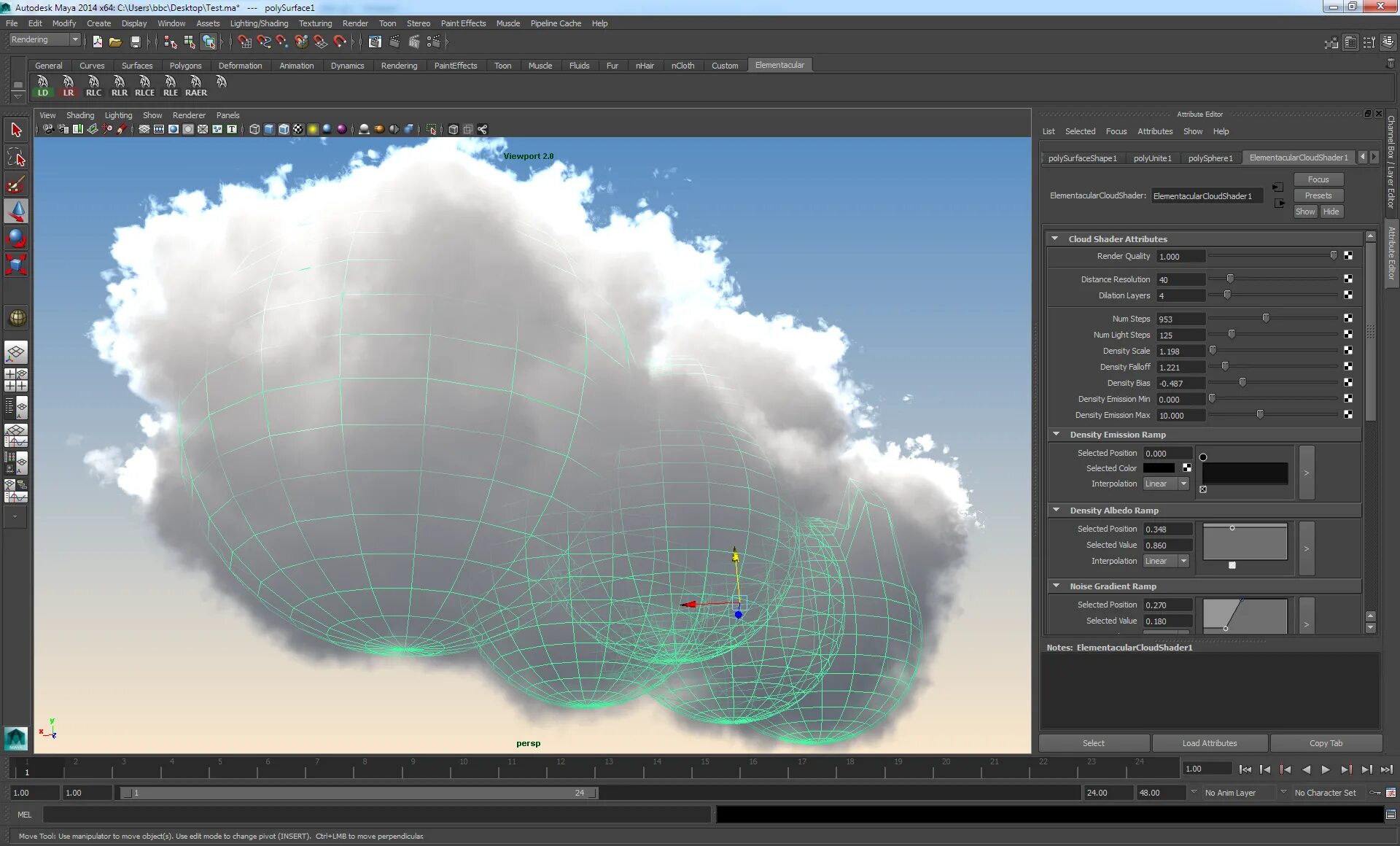Click the Lasso select tool

[x=16, y=157]
